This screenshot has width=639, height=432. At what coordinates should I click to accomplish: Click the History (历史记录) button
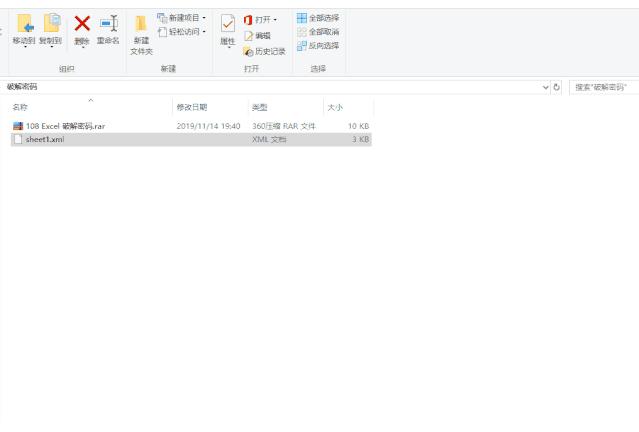pyautogui.click(x=264, y=51)
